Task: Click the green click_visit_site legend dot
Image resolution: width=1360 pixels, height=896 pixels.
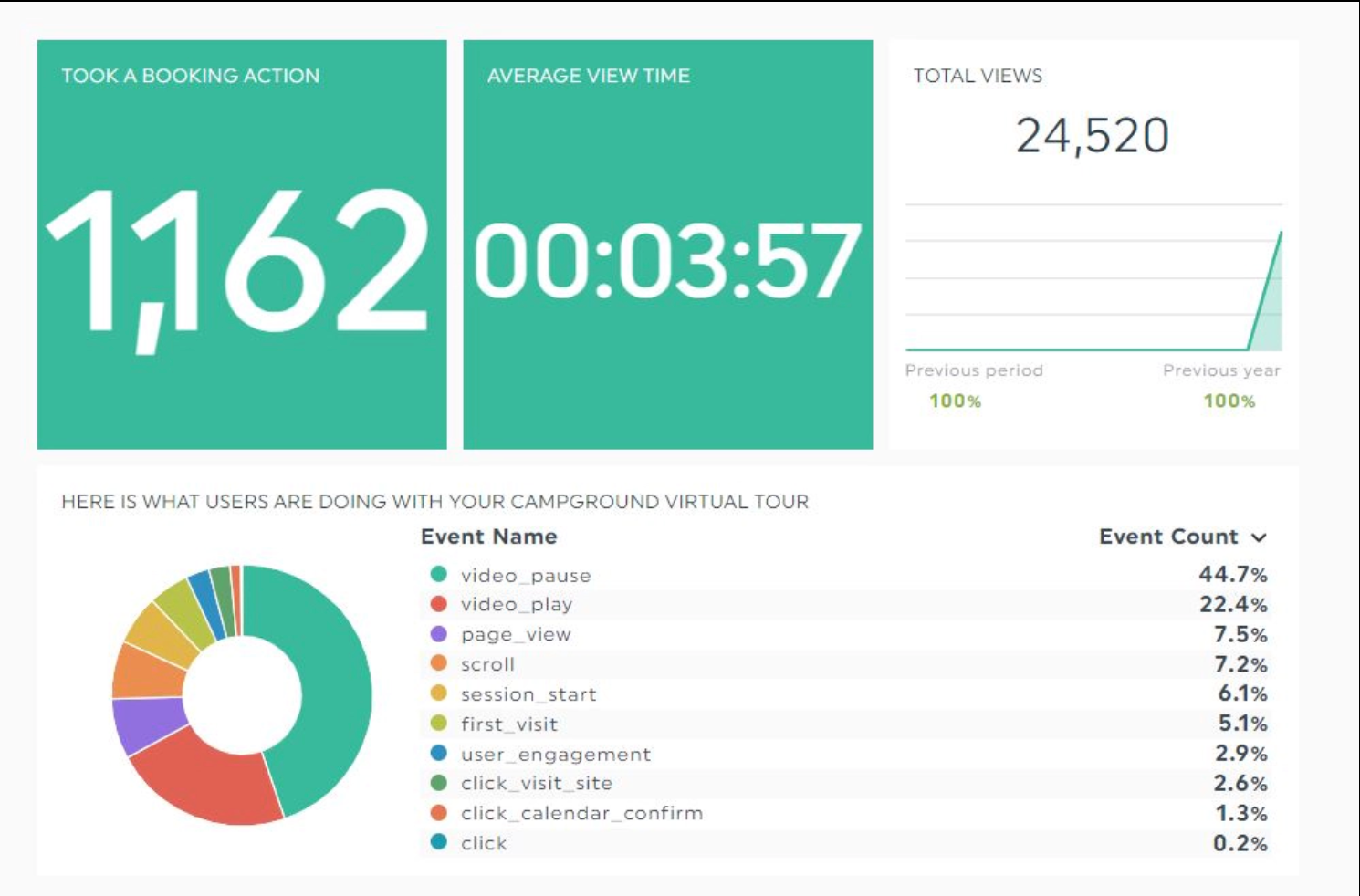Action: [x=439, y=783]
